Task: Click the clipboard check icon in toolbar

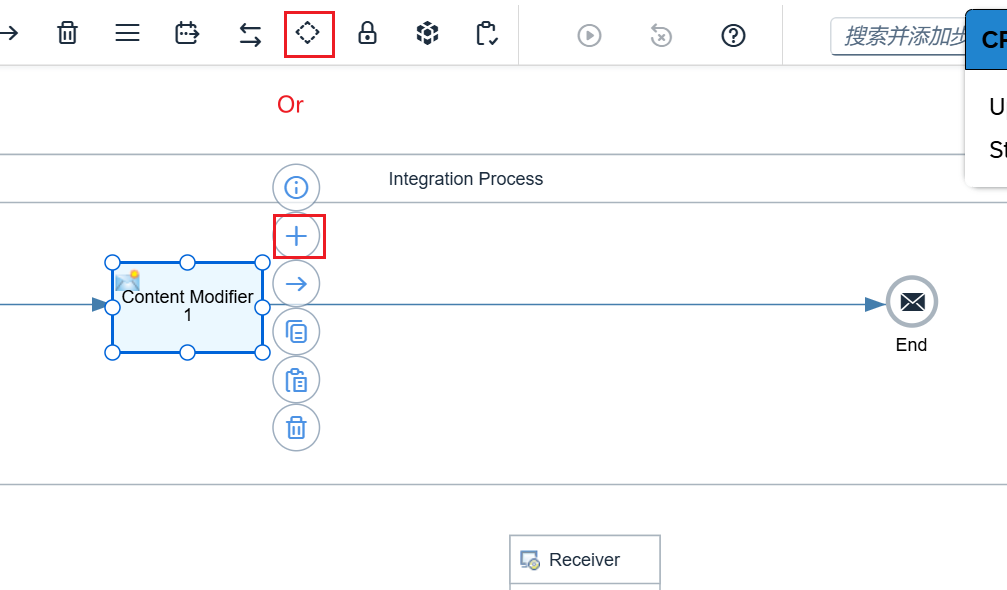Action: pos(487,33)
